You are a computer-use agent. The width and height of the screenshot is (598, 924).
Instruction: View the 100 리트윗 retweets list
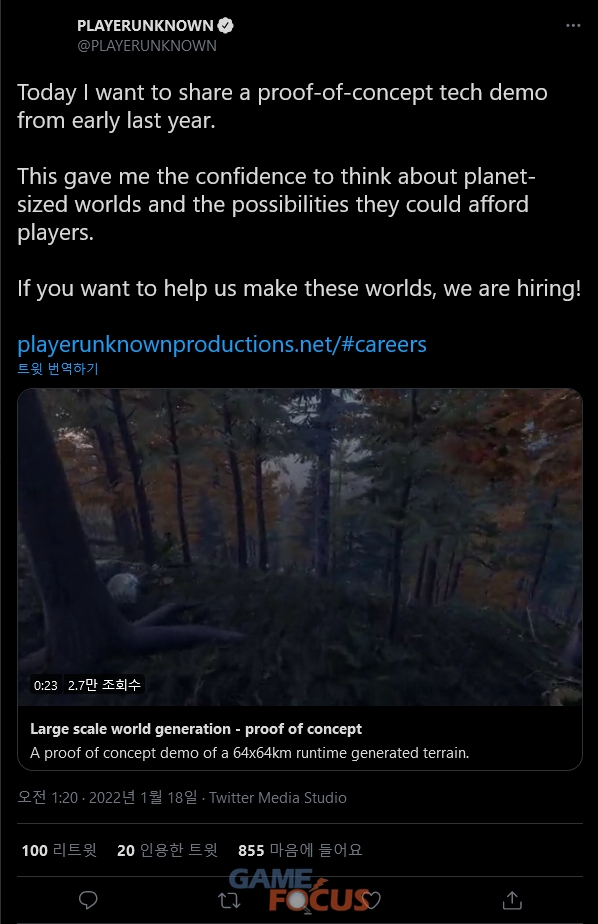[59, 850]
